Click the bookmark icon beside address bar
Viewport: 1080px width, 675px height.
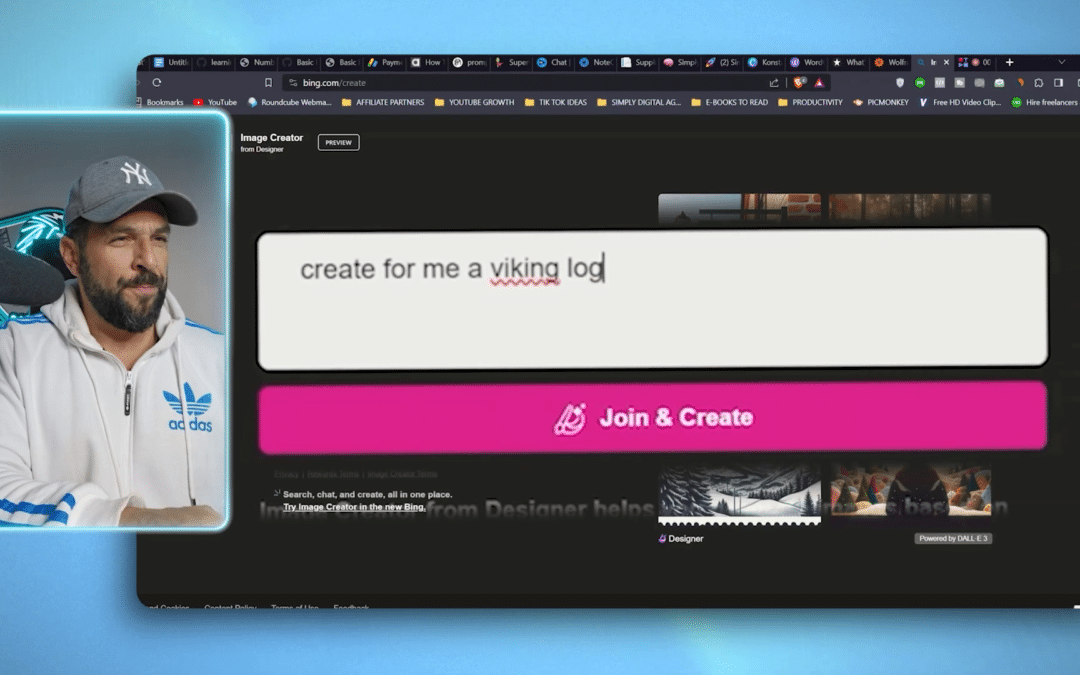click(x=268, y=83)
